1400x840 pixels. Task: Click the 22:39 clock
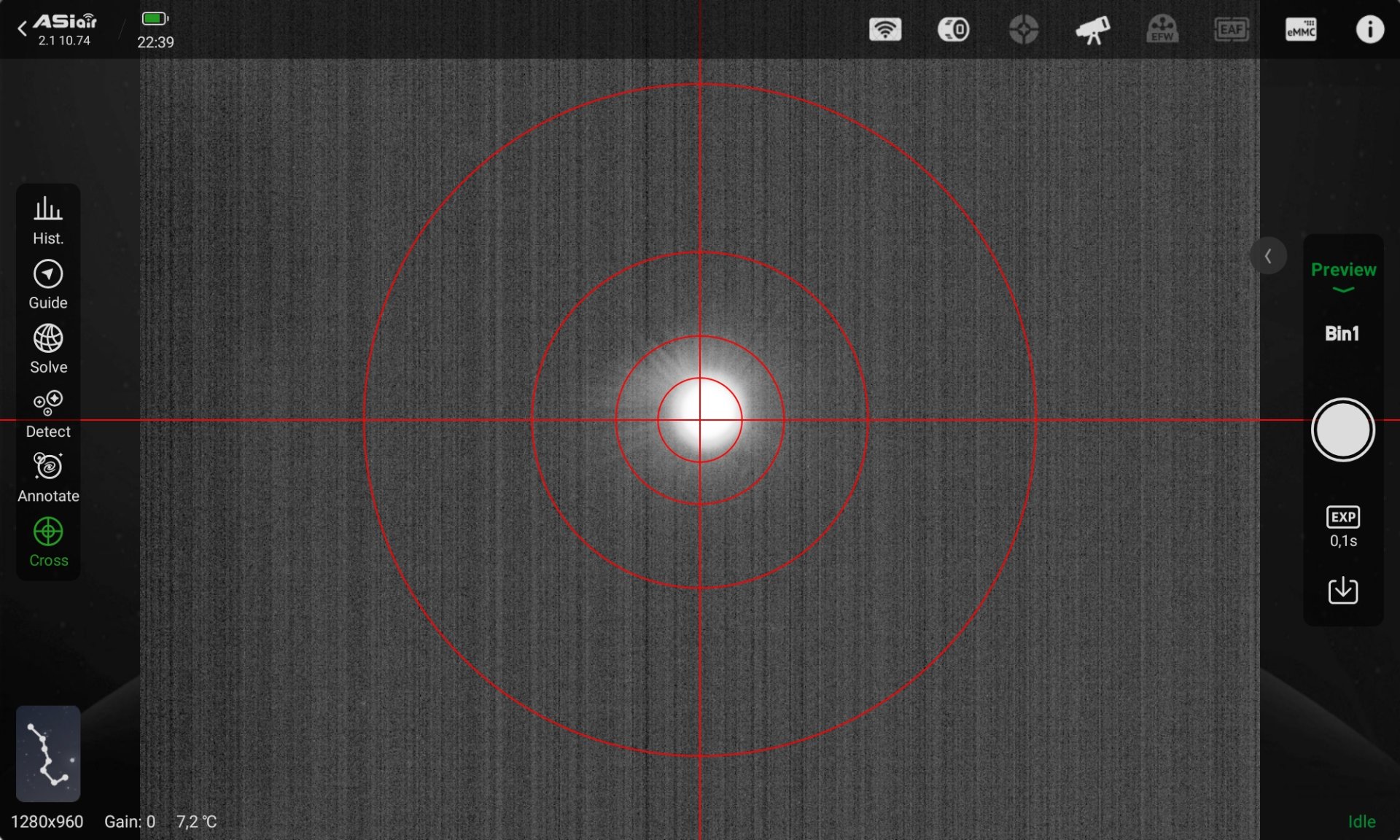click(x=155, y=42)
